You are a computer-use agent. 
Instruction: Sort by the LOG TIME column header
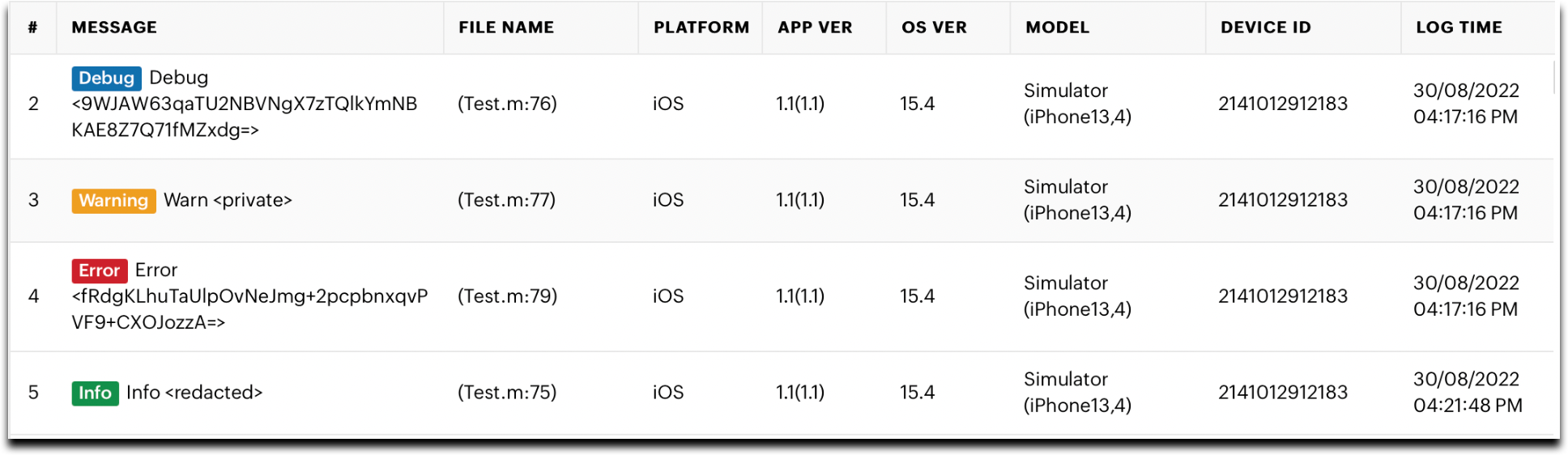(x=1459, y=28)
